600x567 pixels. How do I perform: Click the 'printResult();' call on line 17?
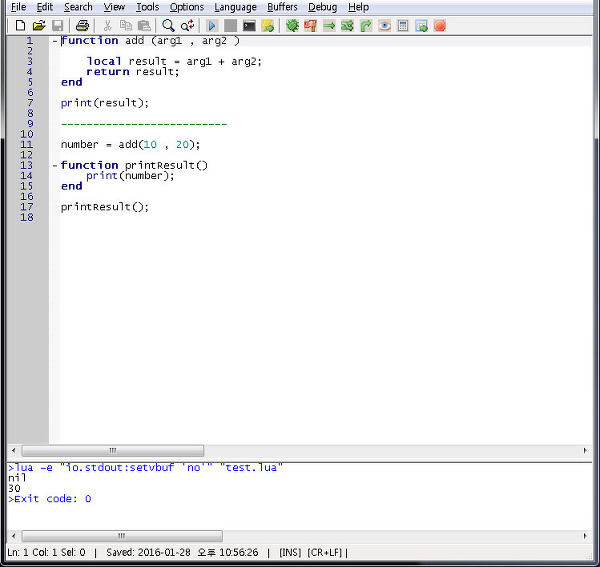104,207
